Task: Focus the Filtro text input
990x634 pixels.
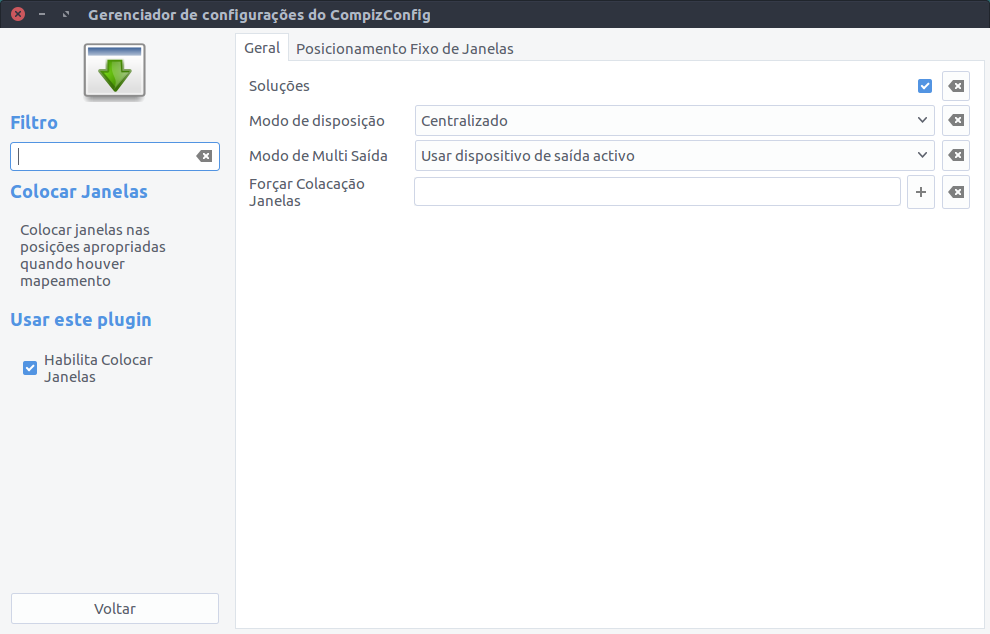Action: pyautogui.click(x=104, y=156)
